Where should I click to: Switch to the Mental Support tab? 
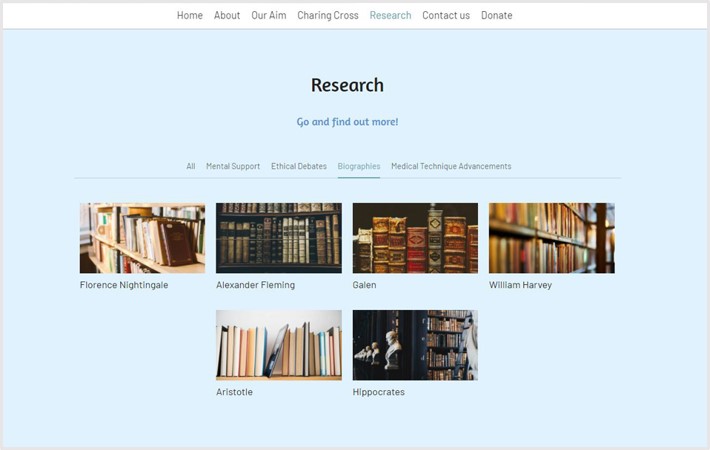click(233, 166)
